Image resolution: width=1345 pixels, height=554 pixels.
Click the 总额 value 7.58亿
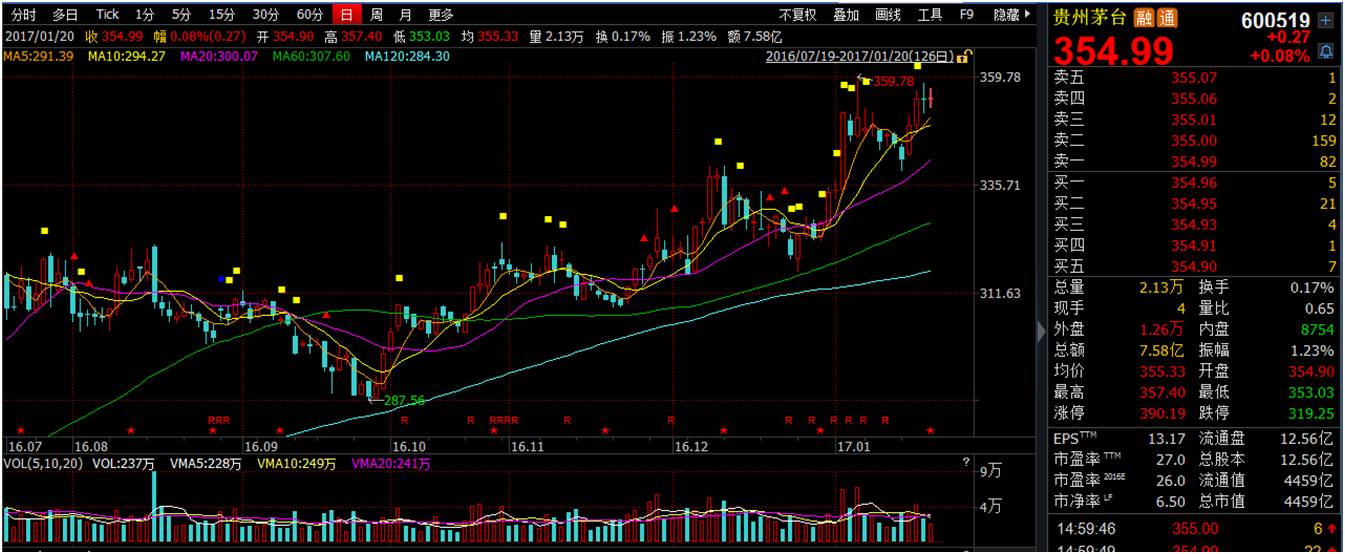[1161, 350]
